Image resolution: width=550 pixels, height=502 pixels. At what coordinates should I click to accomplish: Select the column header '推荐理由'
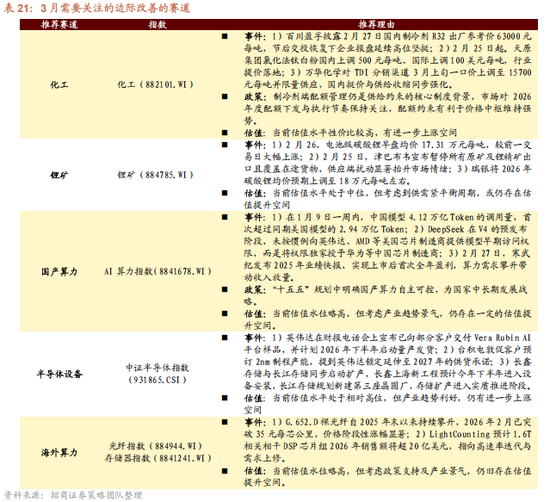tap(376, 25)
